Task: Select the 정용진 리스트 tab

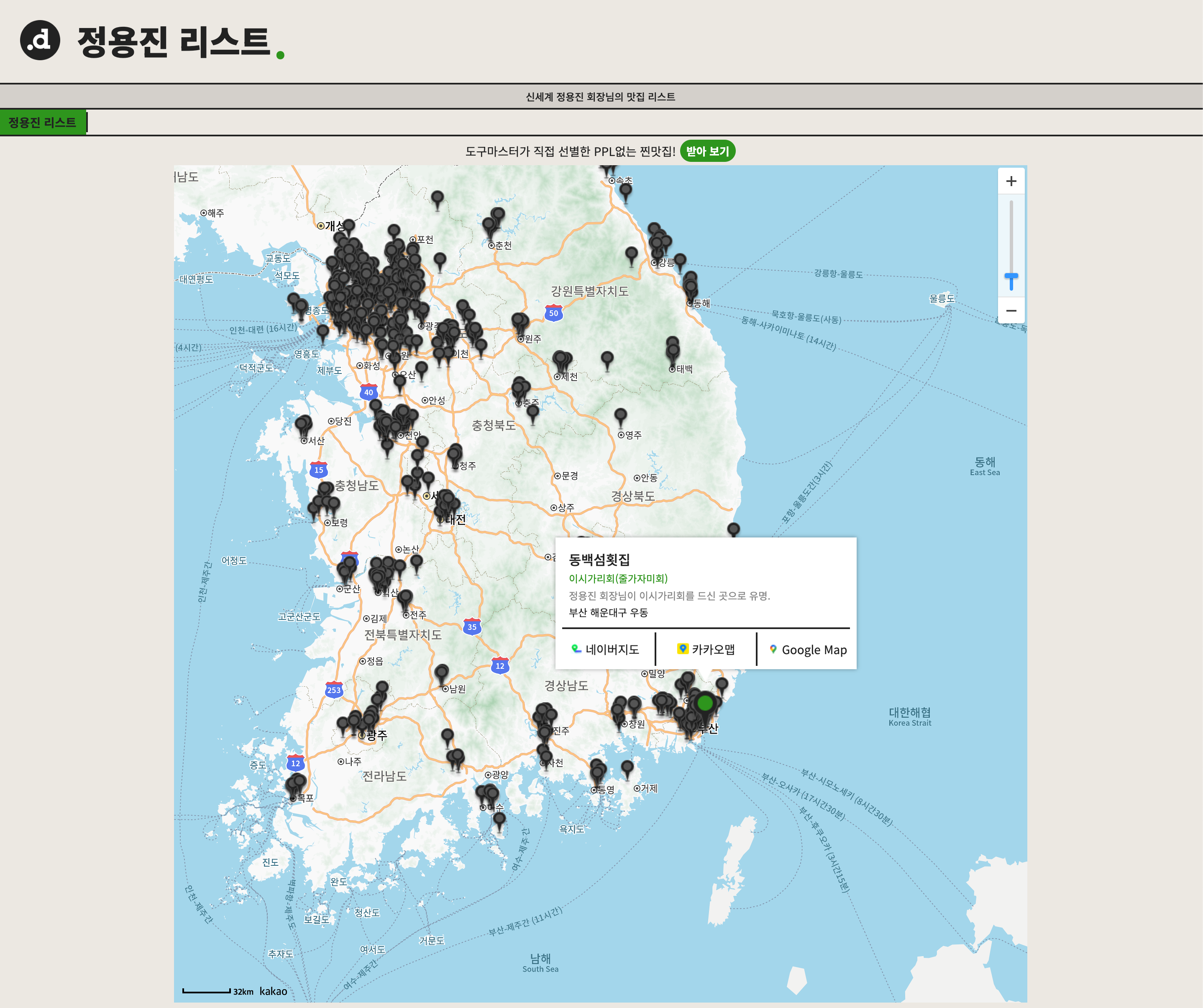Action: point(42,123)
